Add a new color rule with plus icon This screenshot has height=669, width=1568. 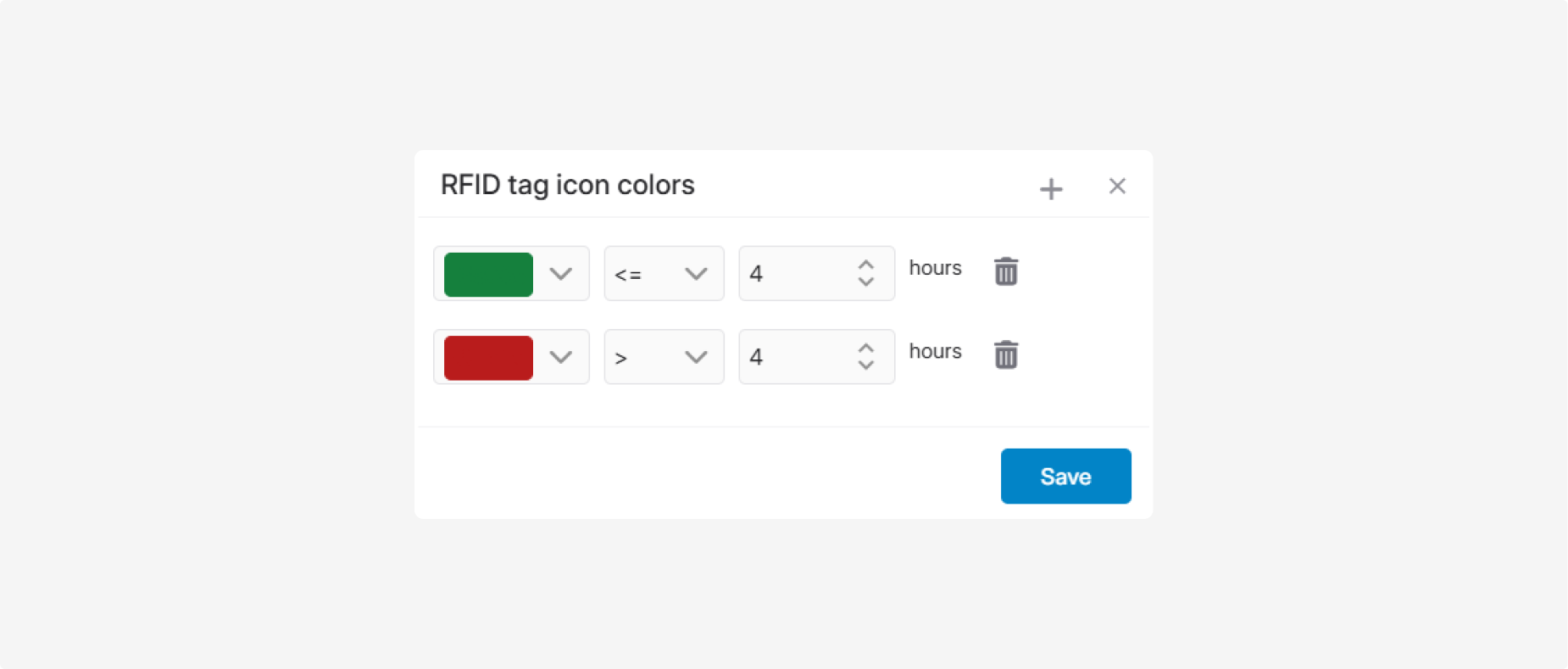point(1051,188)
